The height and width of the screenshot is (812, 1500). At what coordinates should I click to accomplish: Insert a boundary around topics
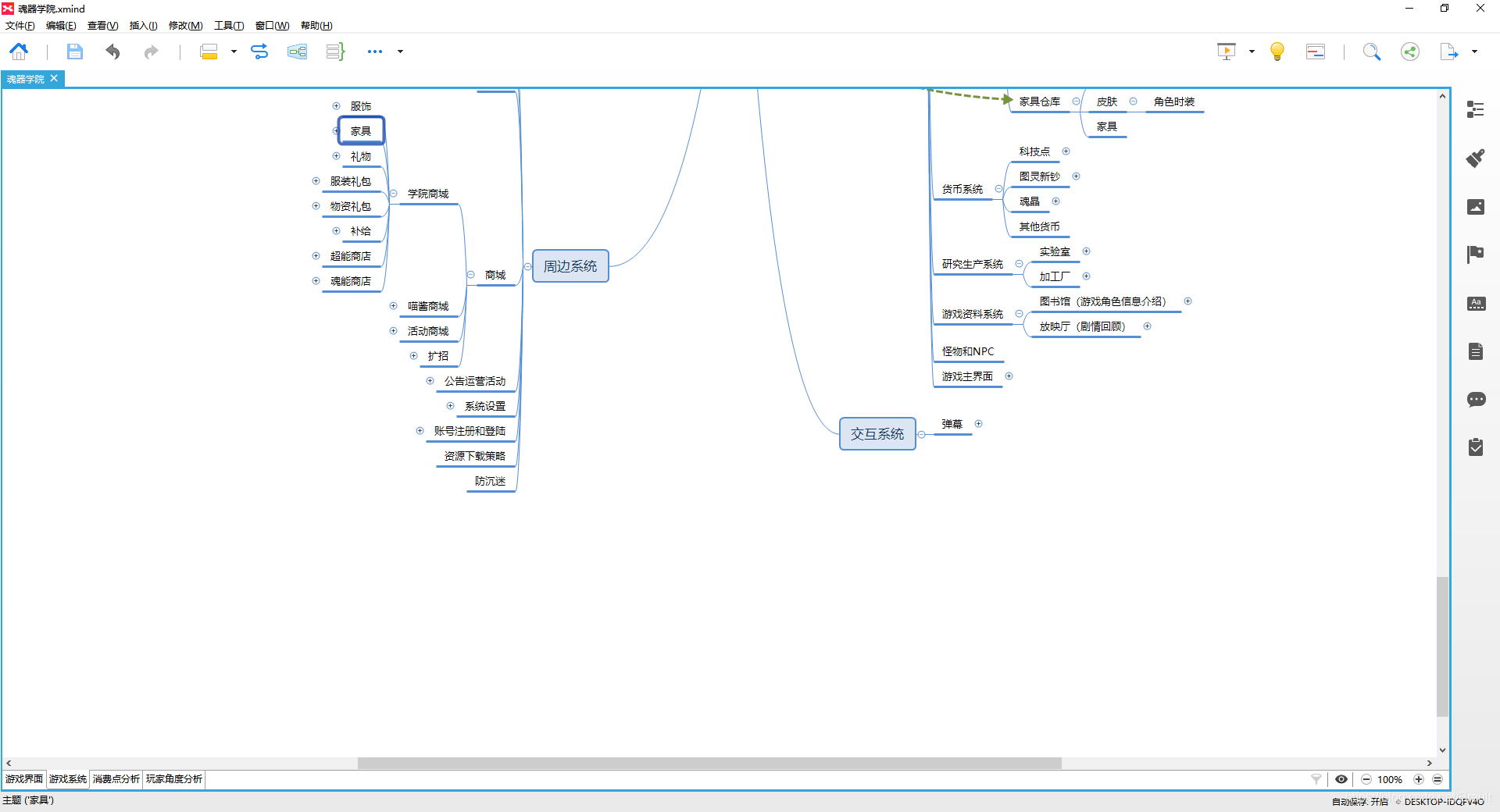297,52
